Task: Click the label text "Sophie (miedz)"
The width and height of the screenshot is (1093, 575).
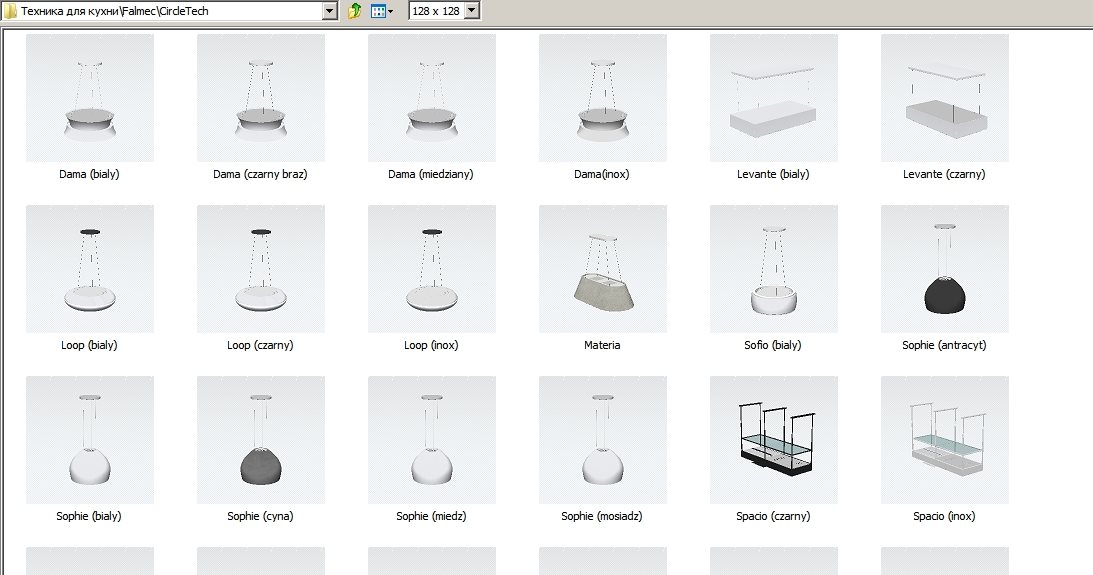Action: (431, 516)
